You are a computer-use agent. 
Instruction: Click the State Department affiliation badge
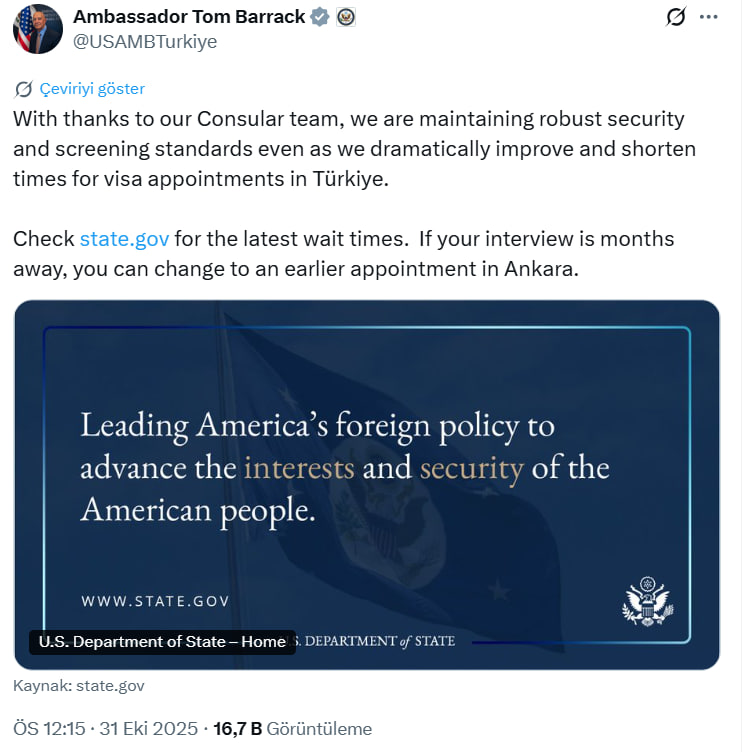(346, 17)
